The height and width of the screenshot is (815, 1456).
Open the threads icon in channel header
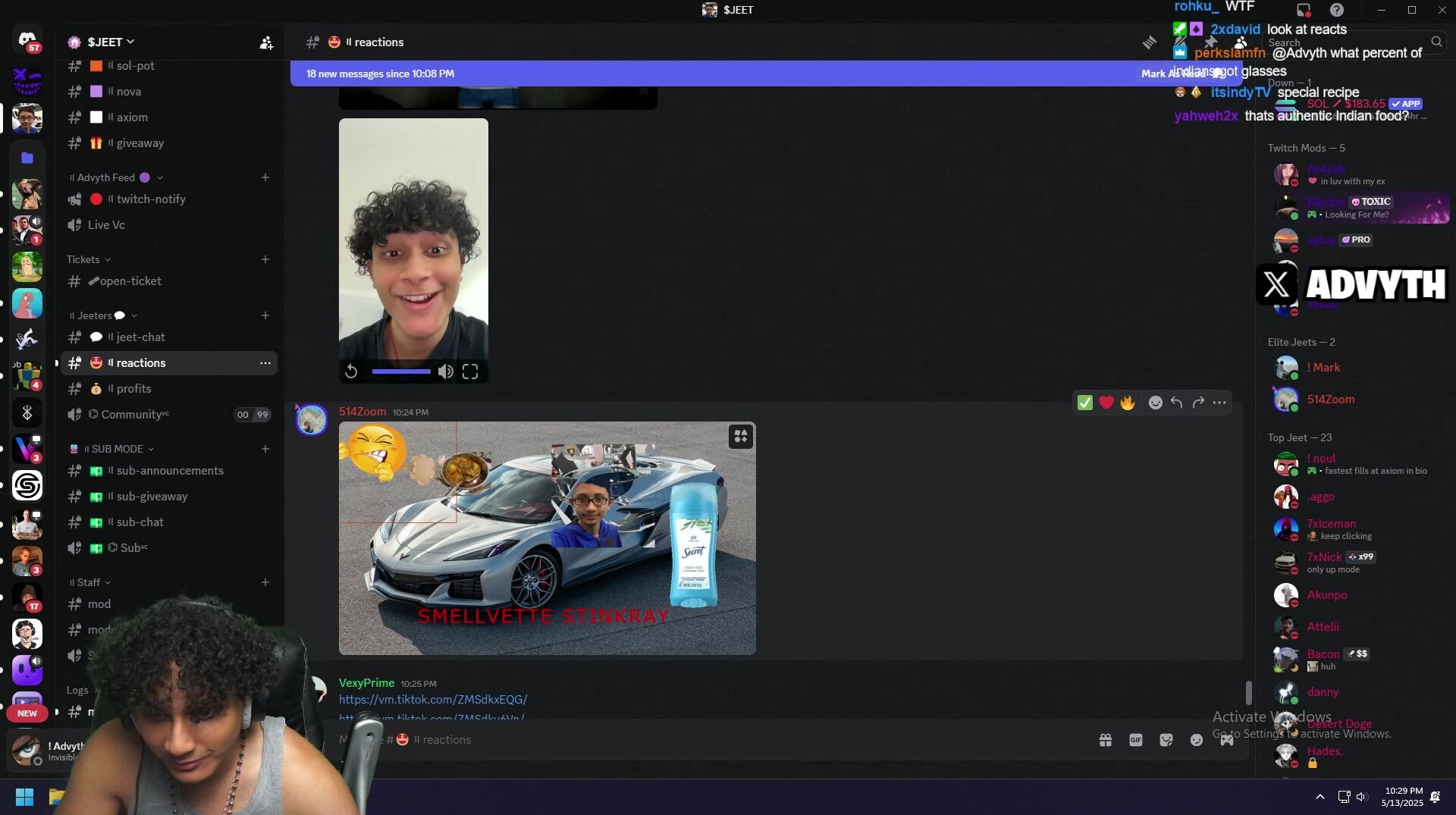pyautogui.click(x=1150, y=42)
